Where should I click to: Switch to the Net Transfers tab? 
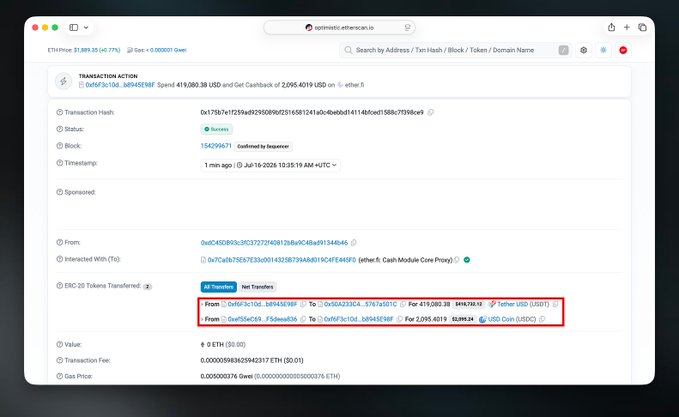257,287
